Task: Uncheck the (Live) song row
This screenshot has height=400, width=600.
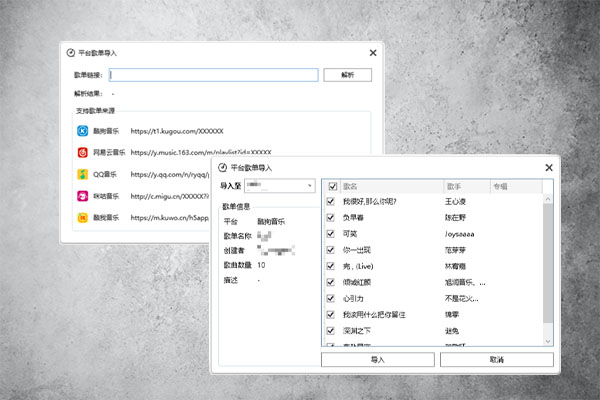Action: click(331, 266)
